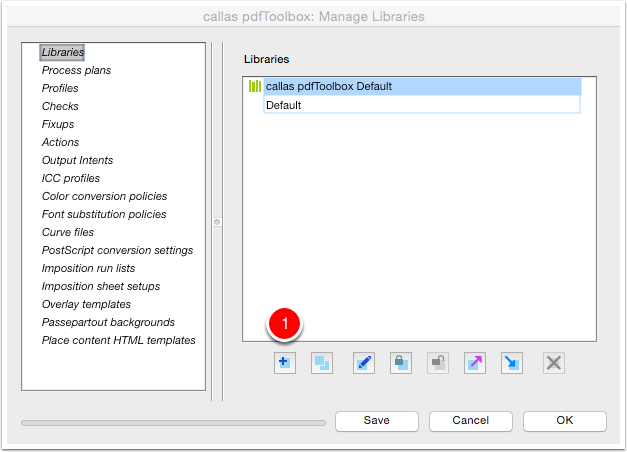The image size is (627, 452).
Task: Select Imposition run lists
Action: pyautogui.click(x=88, y=268)
